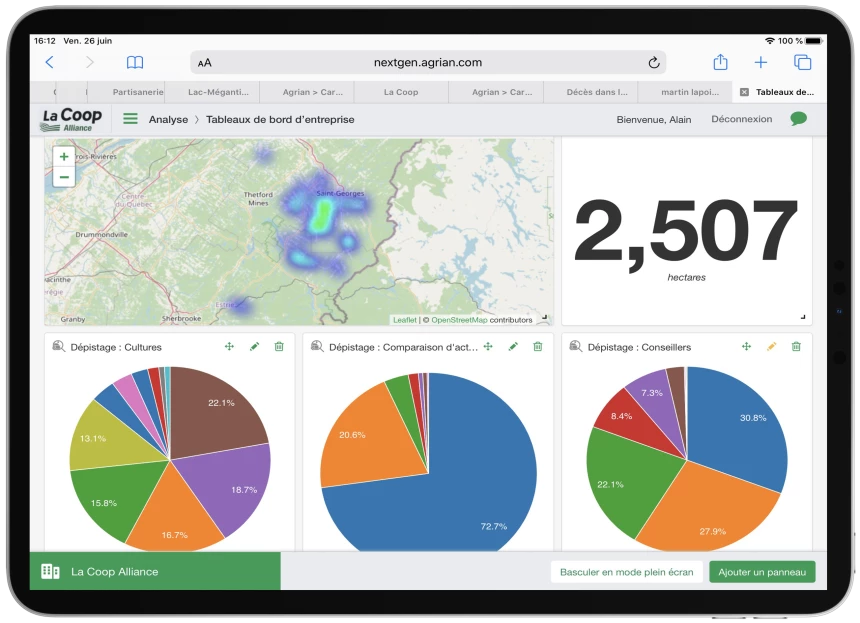860x623 pixels.
Task: Zoom in on the heatmap map
Action: (64, 157)
